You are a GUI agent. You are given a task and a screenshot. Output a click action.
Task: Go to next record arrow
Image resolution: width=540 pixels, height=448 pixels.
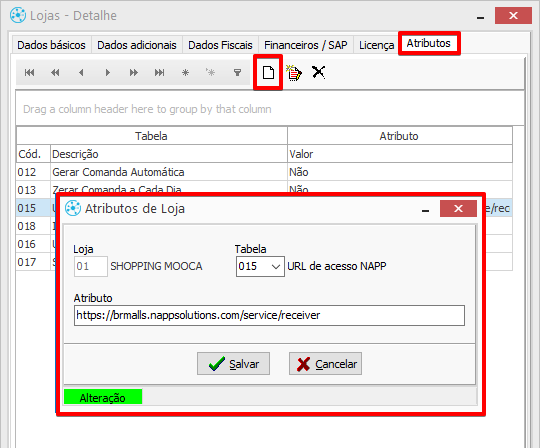[107, 73]
